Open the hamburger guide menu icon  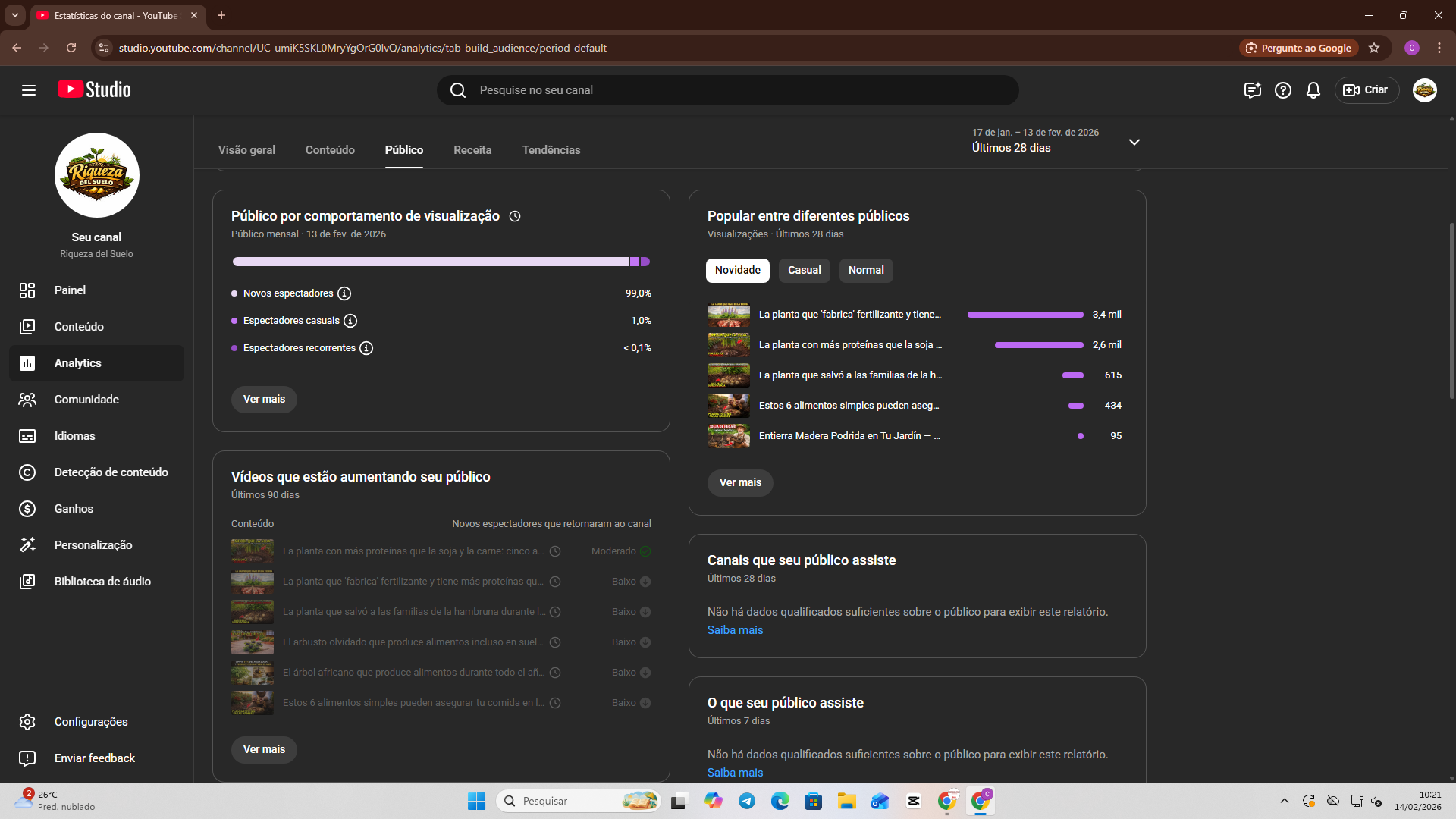(29, 90)
